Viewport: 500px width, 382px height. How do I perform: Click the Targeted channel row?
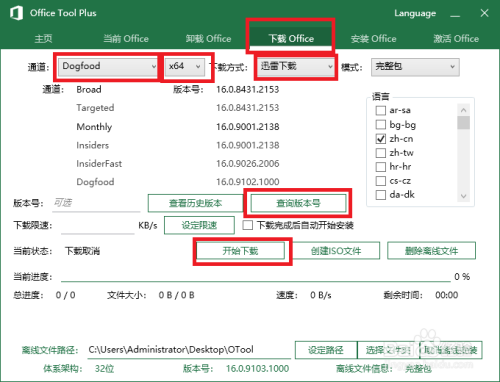(95, 108)
